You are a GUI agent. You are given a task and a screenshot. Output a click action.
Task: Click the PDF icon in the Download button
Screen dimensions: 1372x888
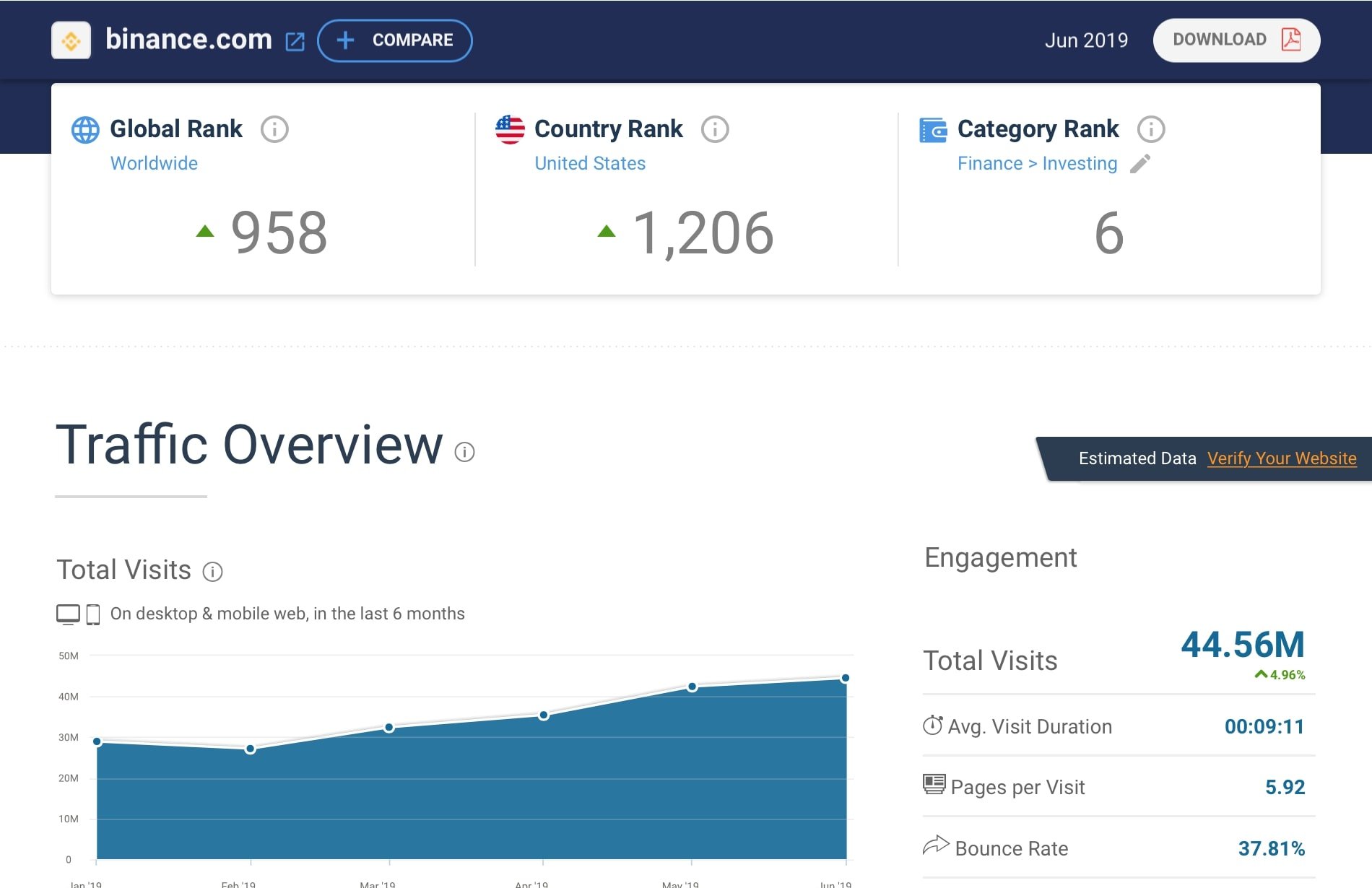[x=1291, y=39]
